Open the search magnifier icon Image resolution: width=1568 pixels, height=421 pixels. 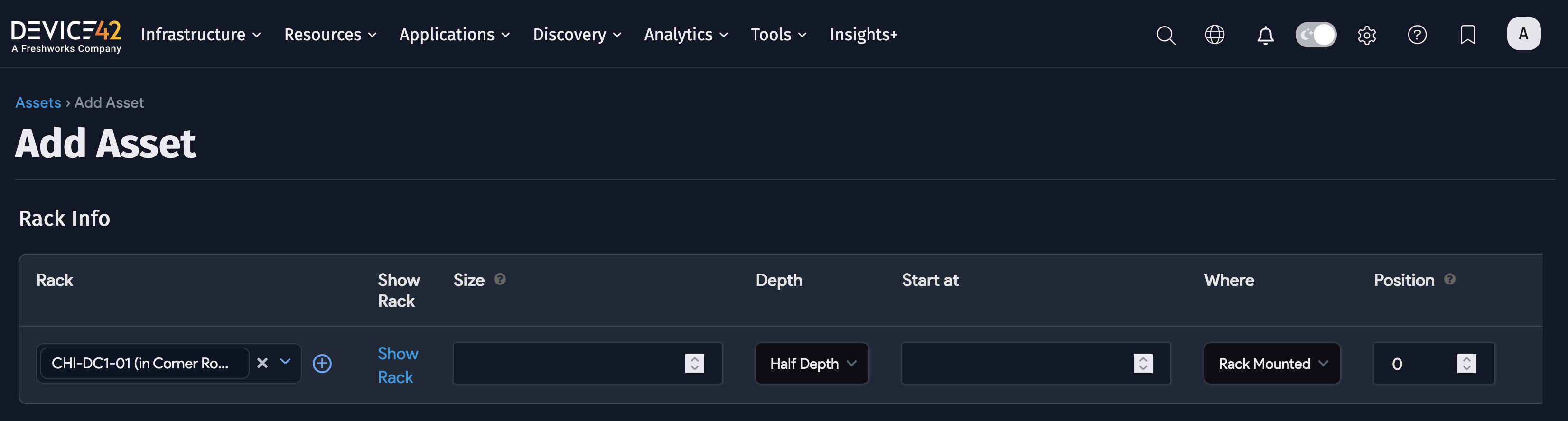[1166, 35]
